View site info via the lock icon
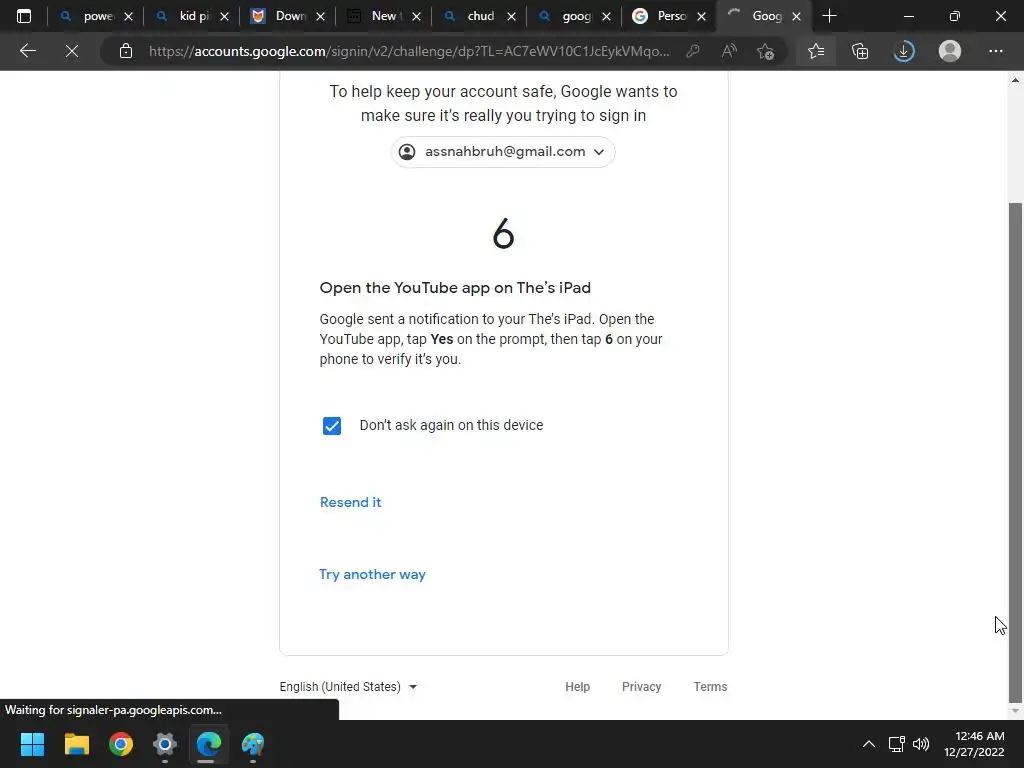The height and width of the screenshot is (768, 1024). click(x=126, y=51)
